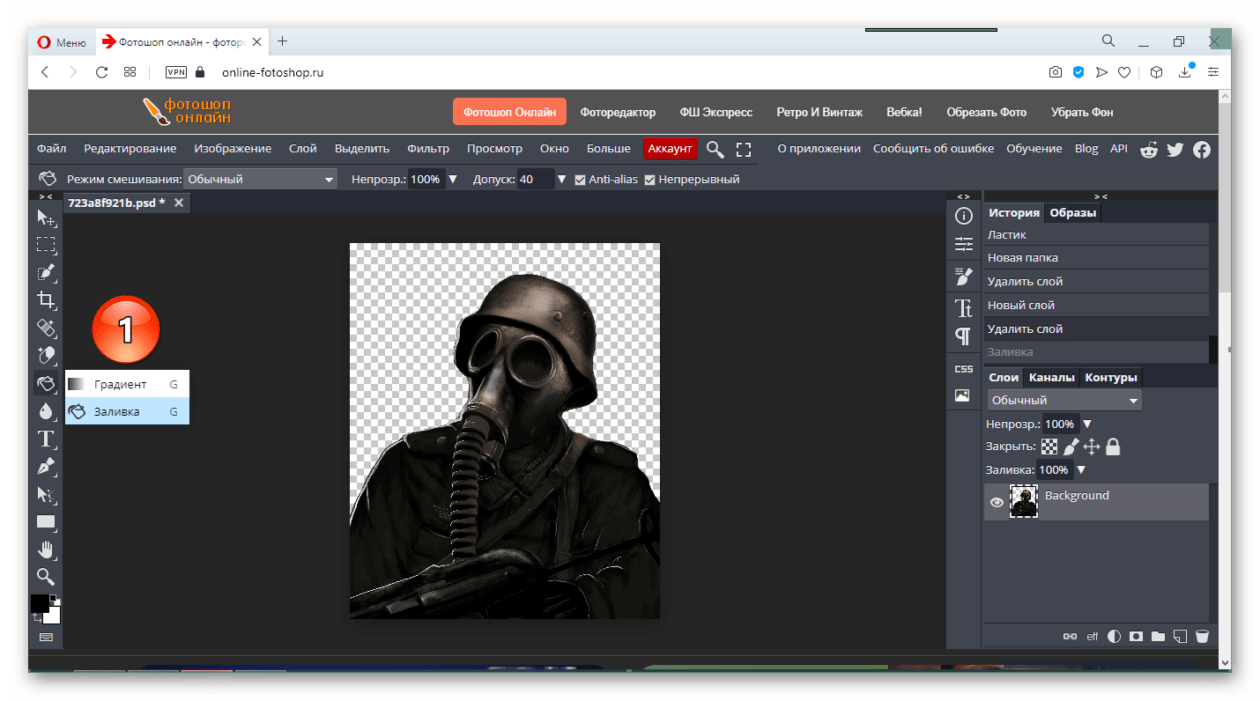The width and height of the screenshot is (1260, 701).
Task: Open the Убрать Фон link
Action: click(x=1082, y=112)
